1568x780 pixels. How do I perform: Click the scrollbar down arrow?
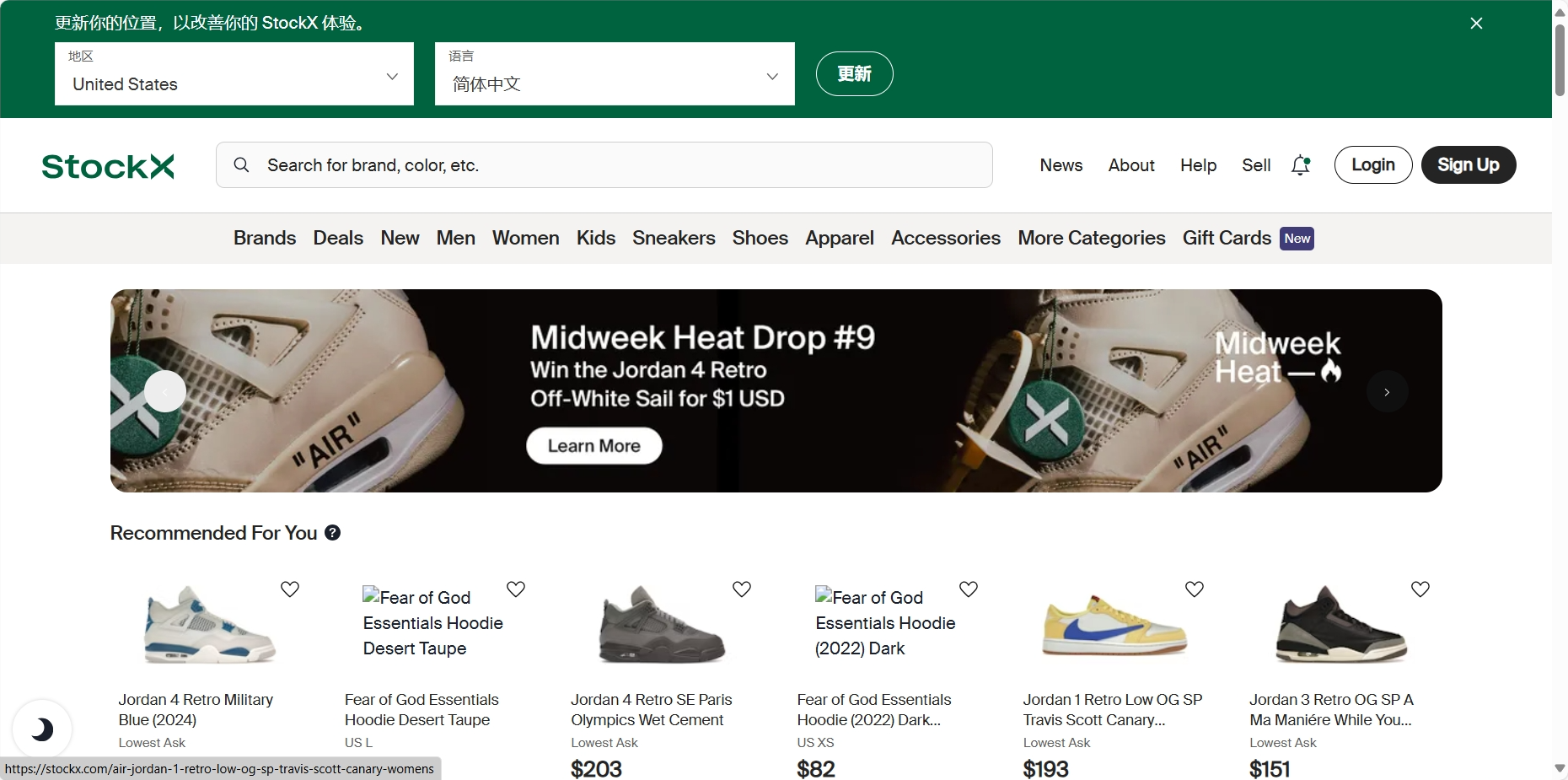click(1560, 768)
